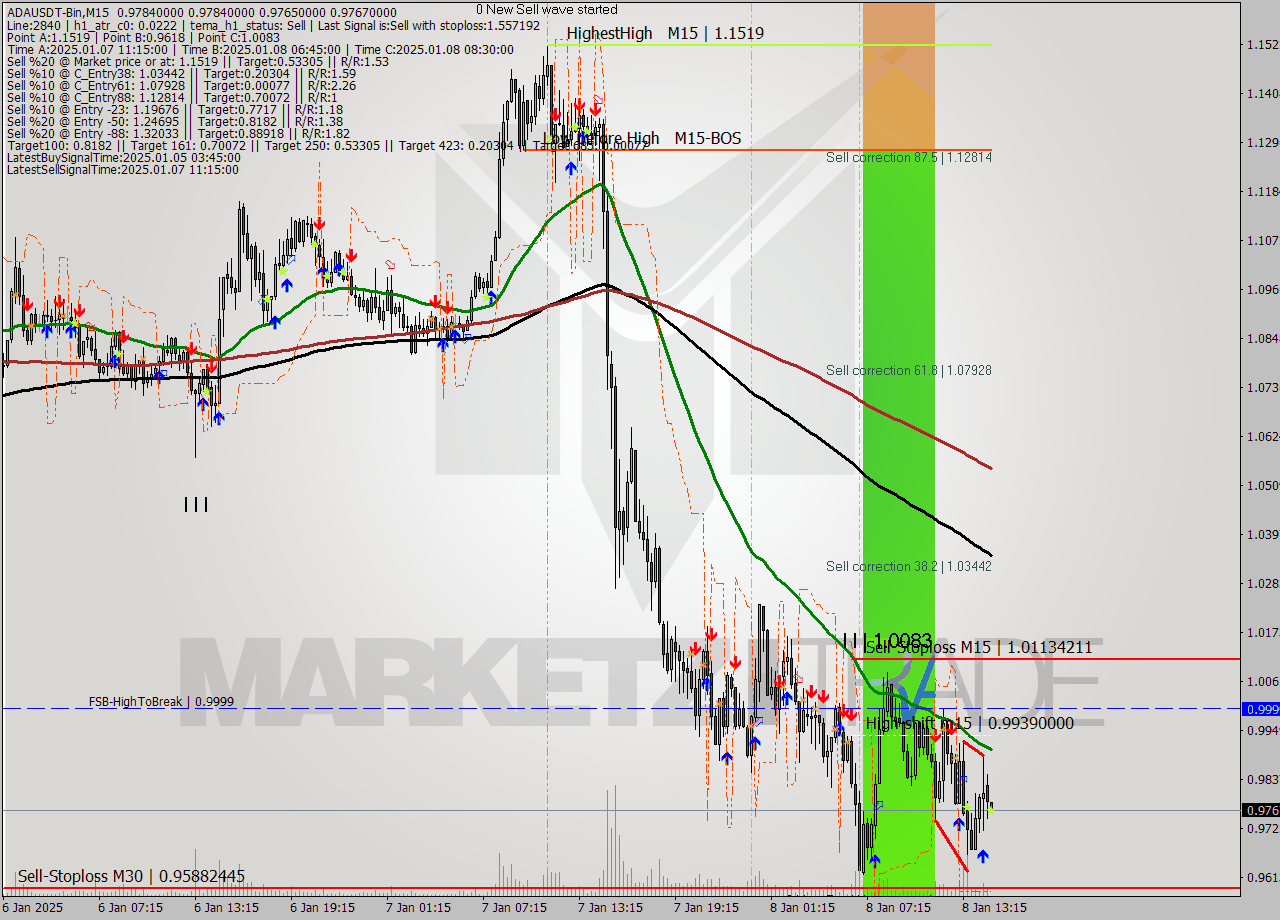
Task: Click the LatestSellSignalTime text line
Action: 122,169
